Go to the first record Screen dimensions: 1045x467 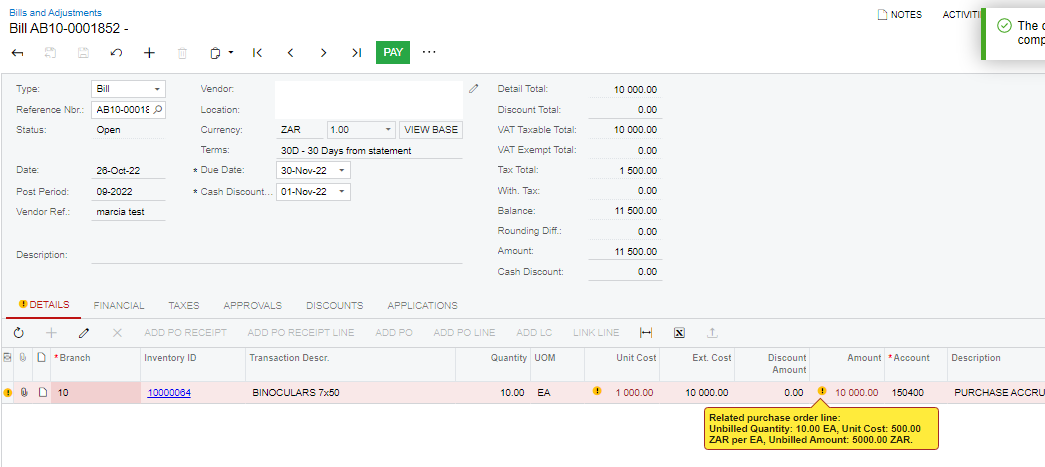point(257,52)
